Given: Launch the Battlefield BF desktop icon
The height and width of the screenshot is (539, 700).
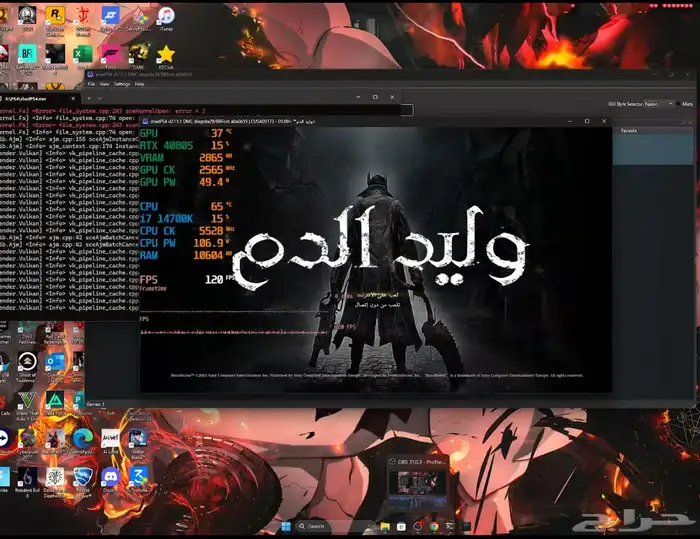Looking at the screenshot, I should (x=27, y=54).
